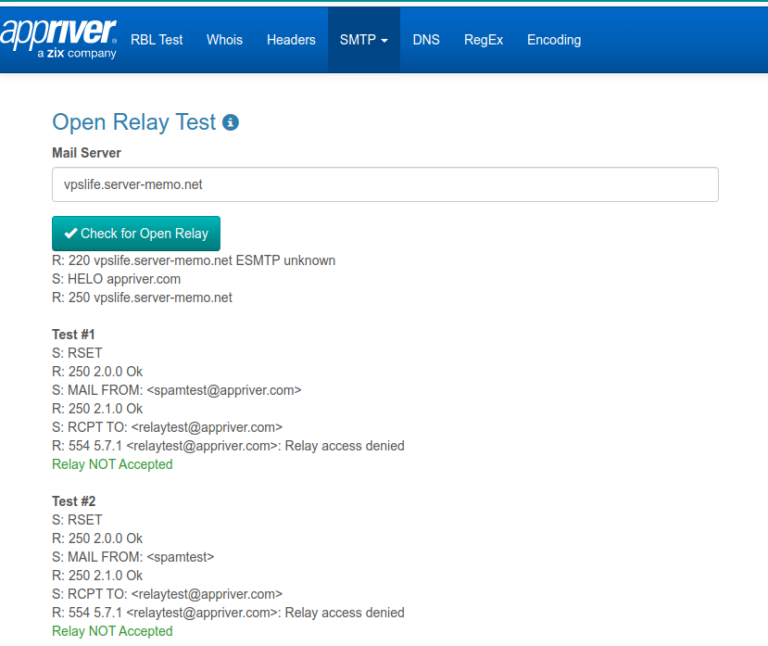768x646 pixels.
Task: Open the RBL Test page
Action: click(157, 40)
